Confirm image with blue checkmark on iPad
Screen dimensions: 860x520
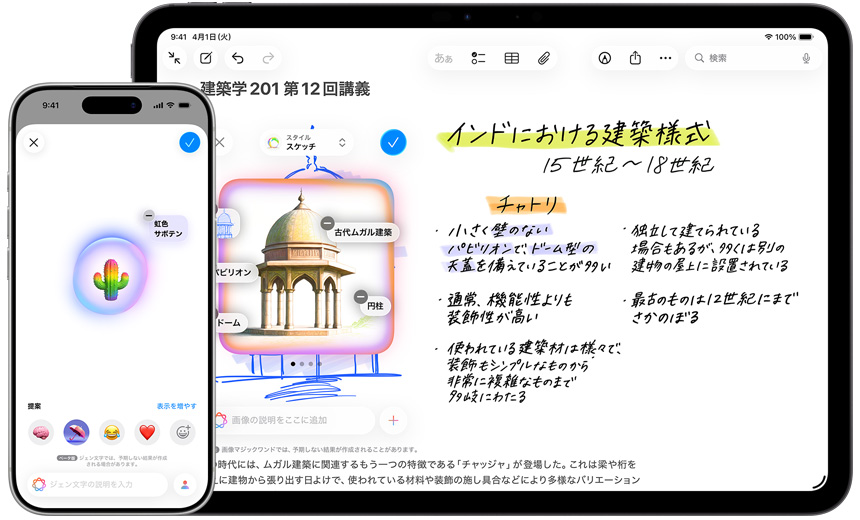(x=393, y=142)
